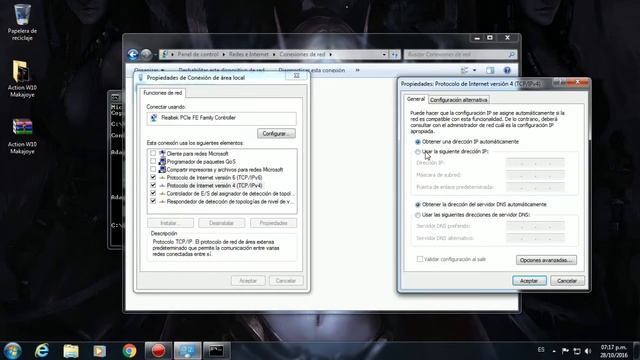Select Usar las siguientes direcciones de servidor DNS
This screenshot has width=640, height=360.
(x=418, y=215)
